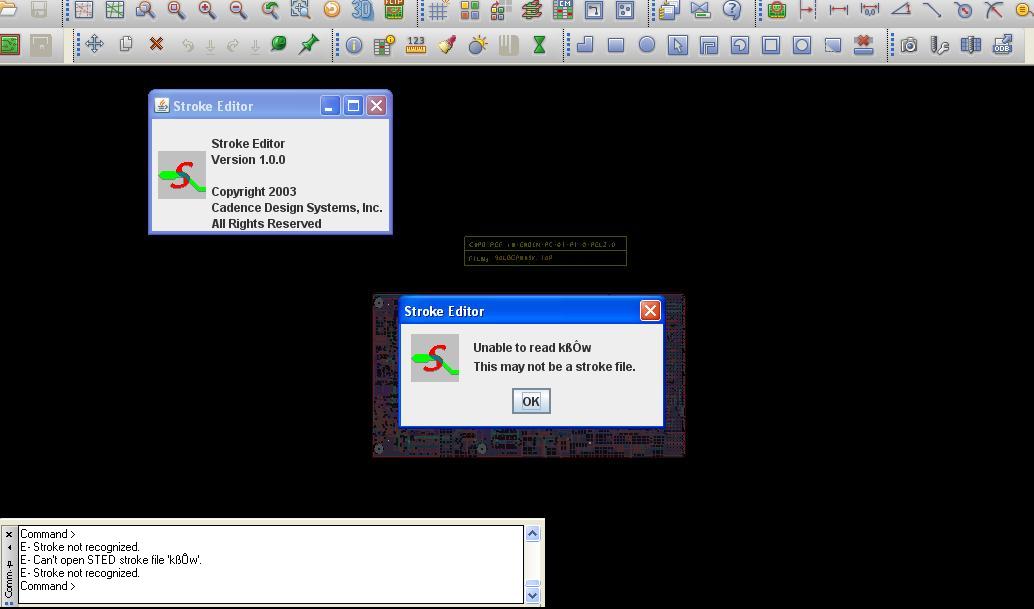This screenshot has height=609, width=1034.
Task: Click the red X Delete tool
Action: (156, 45)
